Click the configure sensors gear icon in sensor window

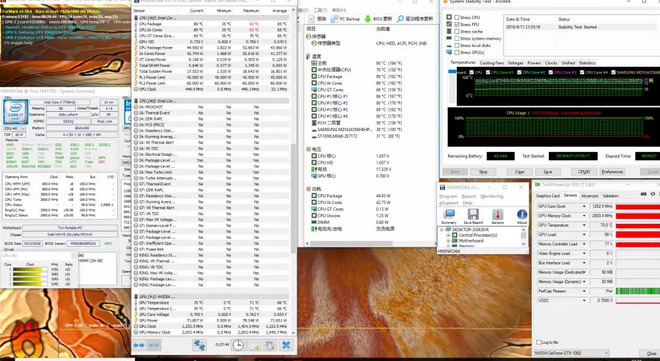click(270, 345)
